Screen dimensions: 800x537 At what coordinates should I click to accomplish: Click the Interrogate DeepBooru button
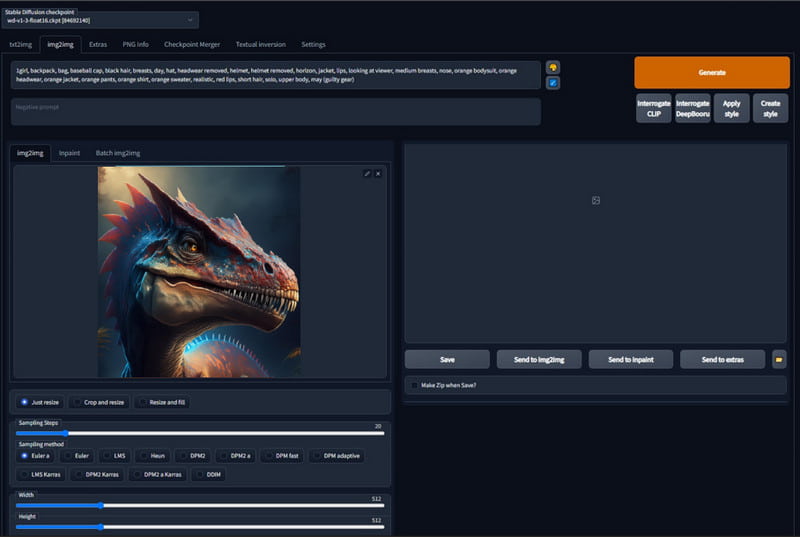click(692, 108)
